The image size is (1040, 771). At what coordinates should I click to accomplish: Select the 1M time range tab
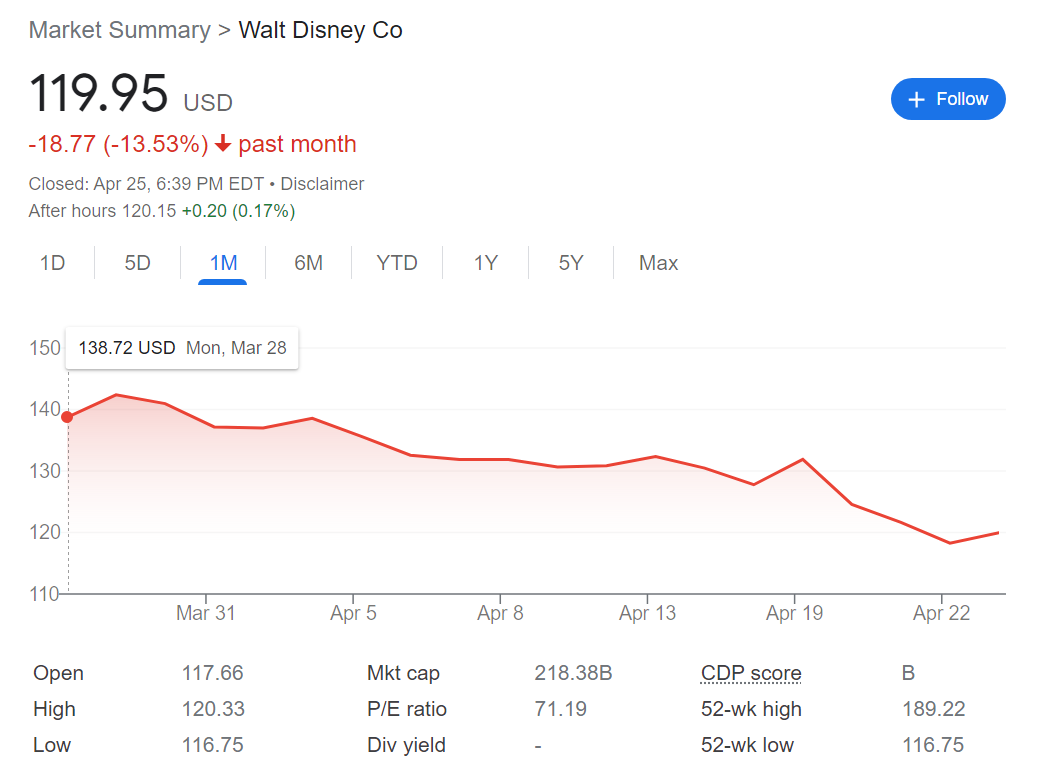click(223, 263)
